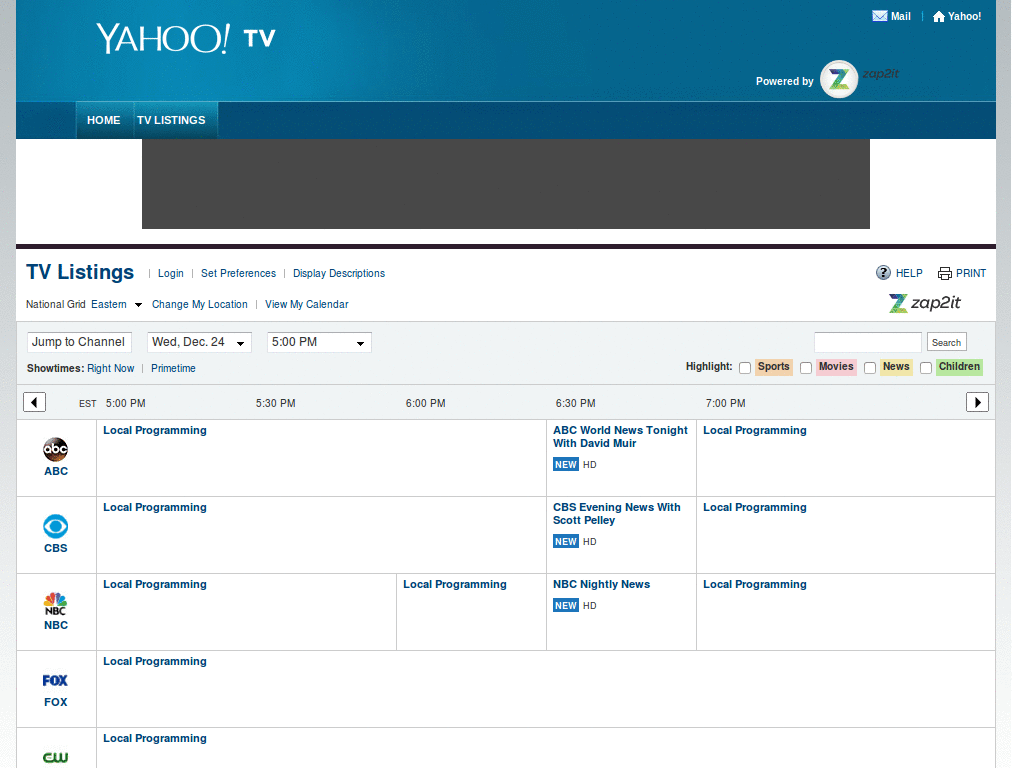
Task: Click inside the search text field
Action: 867,342
